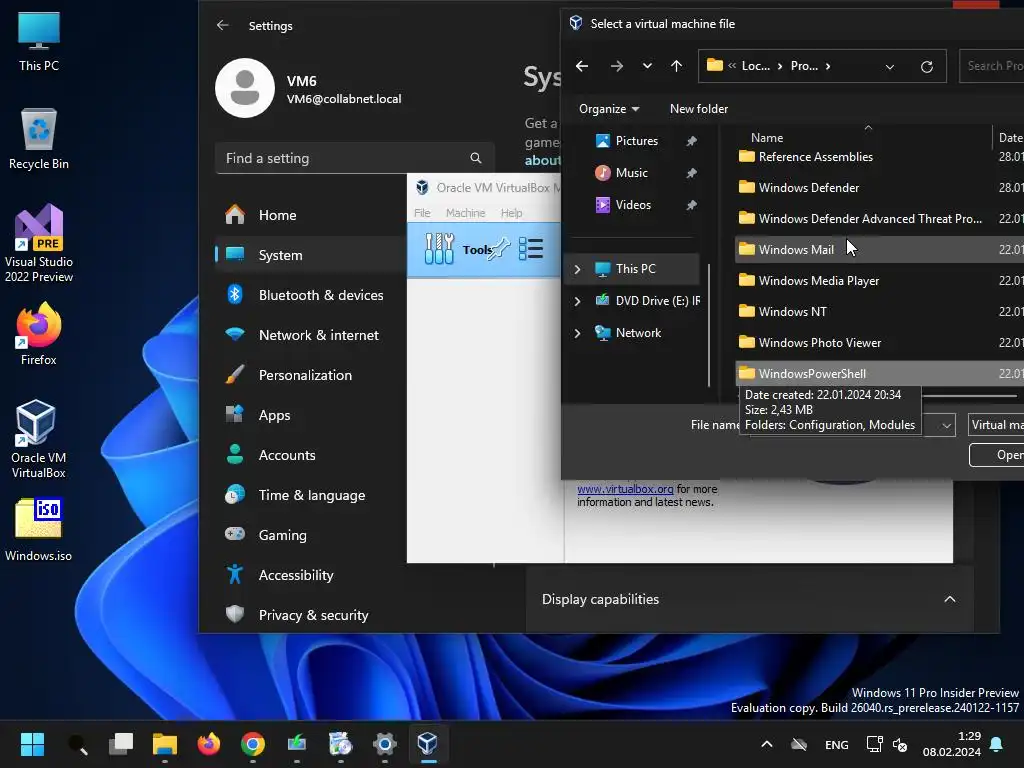Follow the www.virtualbox.org link

pos(625,489)
